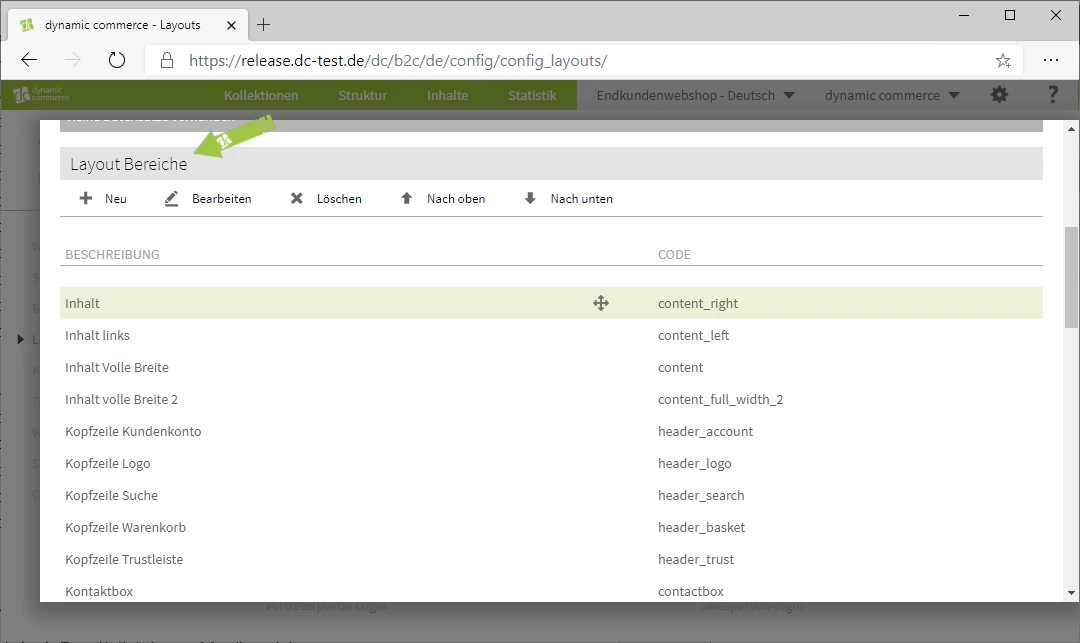Image resolution: width=1080 pixels, height=643 pixels.
Task: Expand the Endkundenwebshop - Deutsch dropdown
Action: [695, 95]
